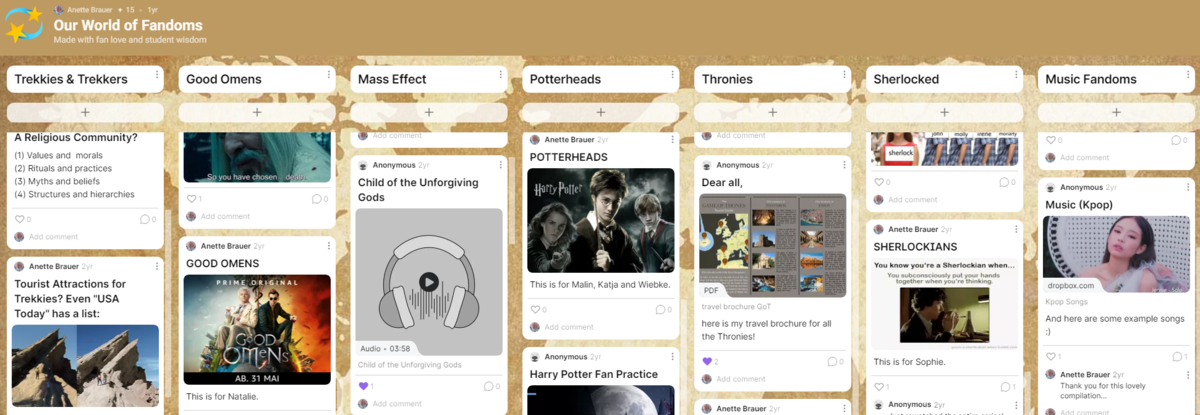Open the Sherlockian meme image

(944, 304)
